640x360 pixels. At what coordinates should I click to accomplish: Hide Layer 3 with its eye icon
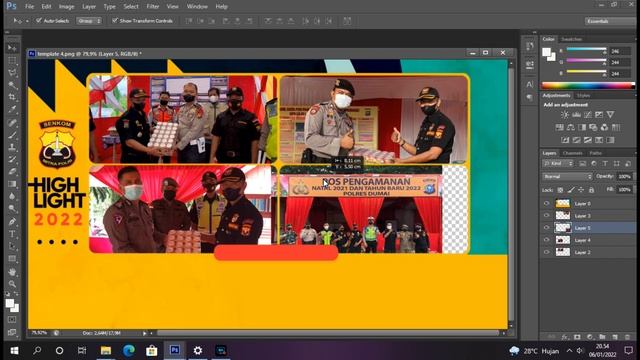pyautogui.click(x=547, y=216)
